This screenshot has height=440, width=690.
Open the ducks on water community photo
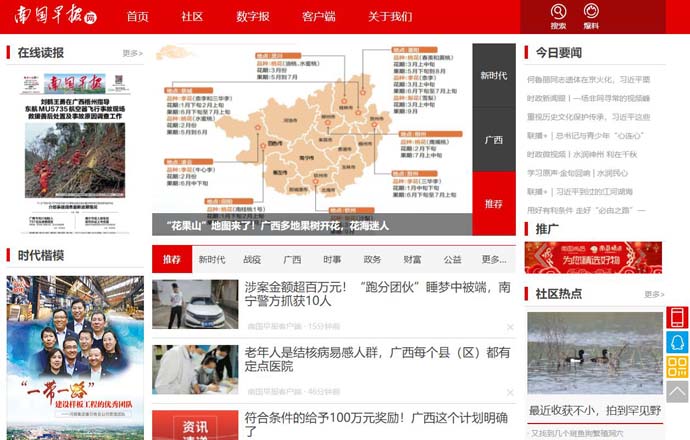[595, 353]
